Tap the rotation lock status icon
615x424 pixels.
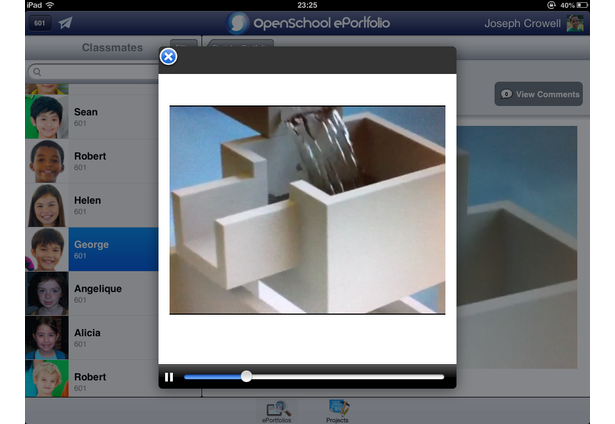[551, 5]
